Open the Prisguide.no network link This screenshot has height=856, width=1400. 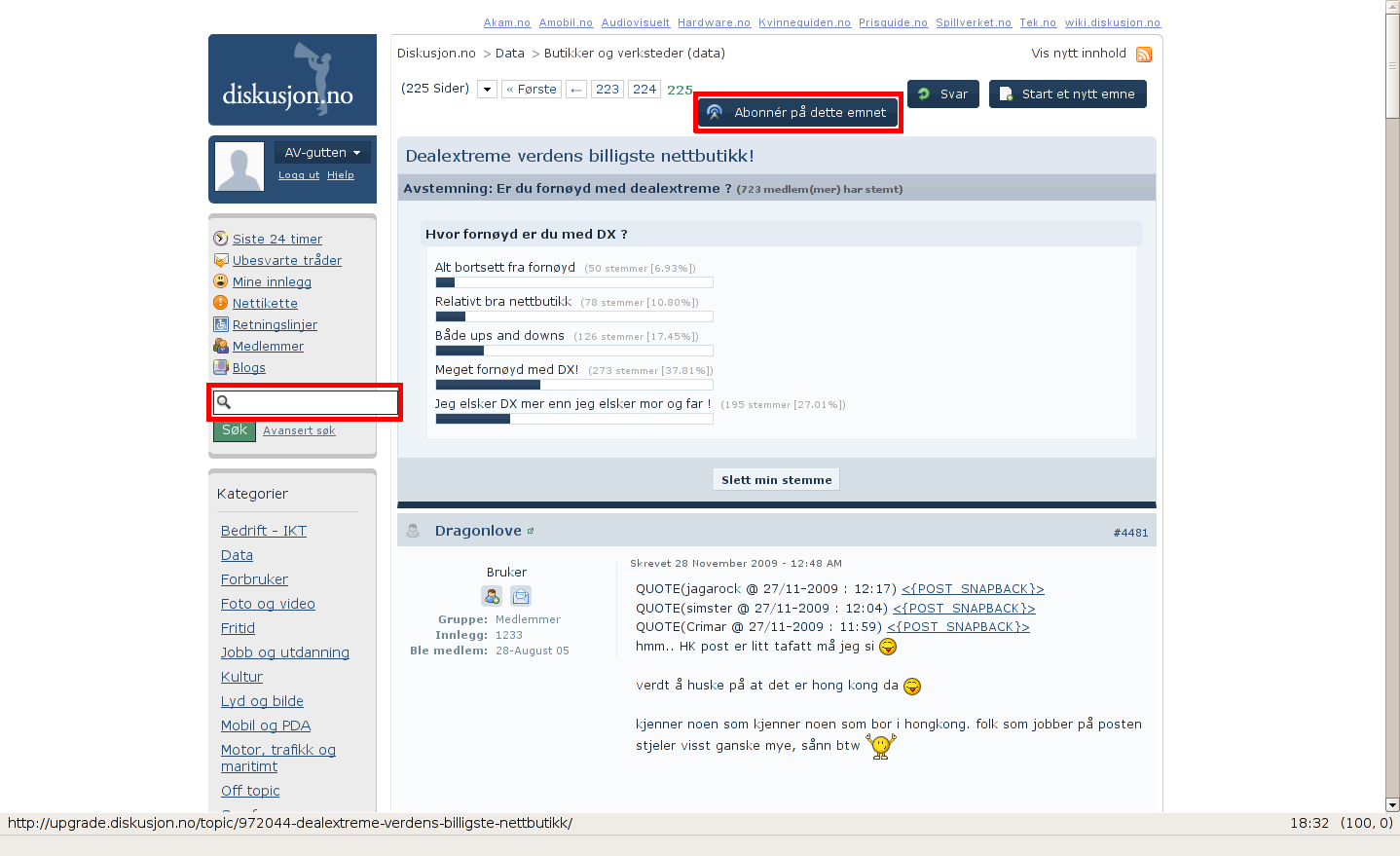point(893,22)
